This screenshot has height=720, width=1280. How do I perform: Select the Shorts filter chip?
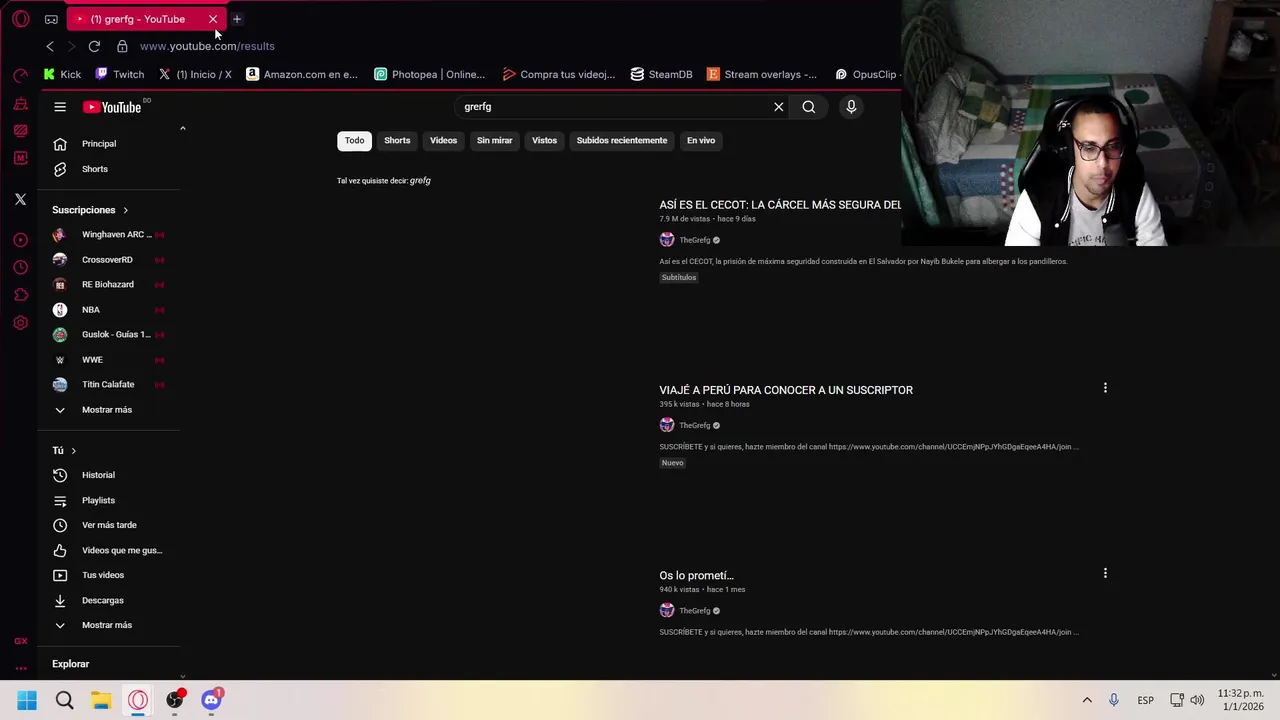point(397,141)
